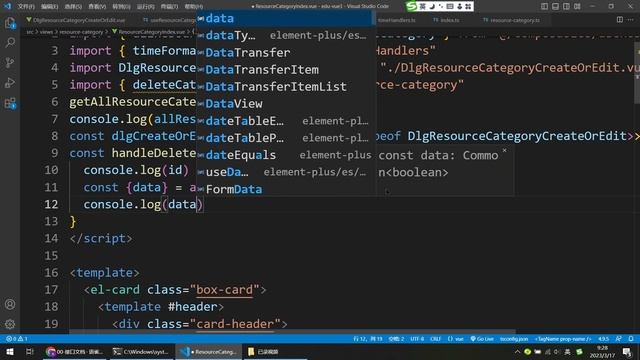Open the Accounts menu icon
Viewport: 640px width, 360px height.
pyautogui.click(x=10, y=304)
